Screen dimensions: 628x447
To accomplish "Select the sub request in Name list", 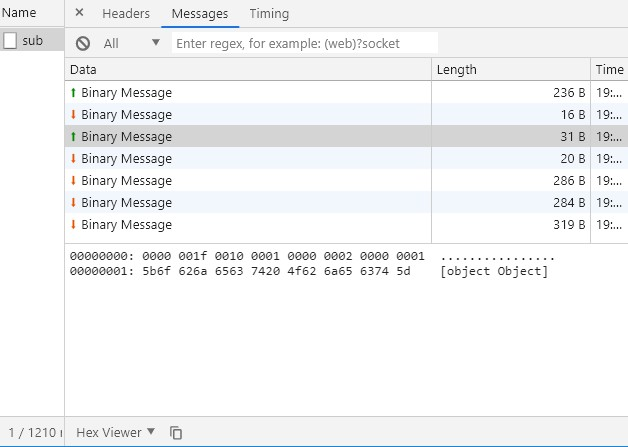I will 32,41.
